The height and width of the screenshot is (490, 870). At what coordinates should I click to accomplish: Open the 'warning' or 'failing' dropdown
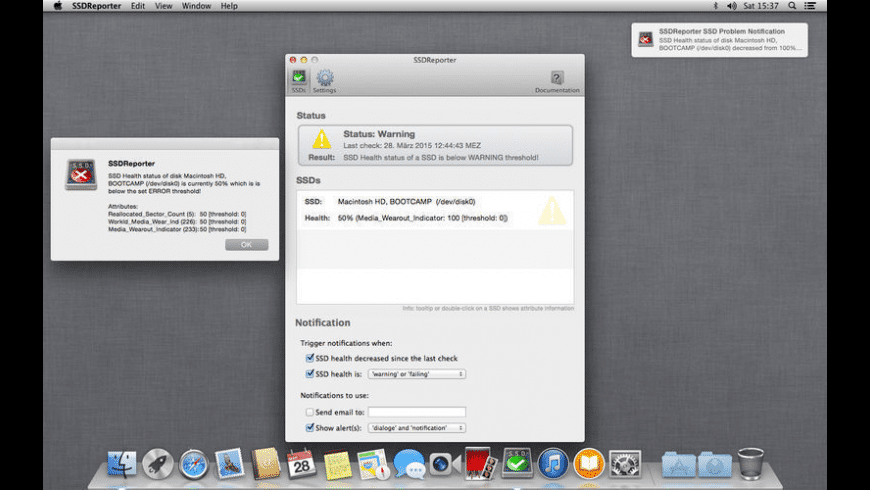click(417, 374)
